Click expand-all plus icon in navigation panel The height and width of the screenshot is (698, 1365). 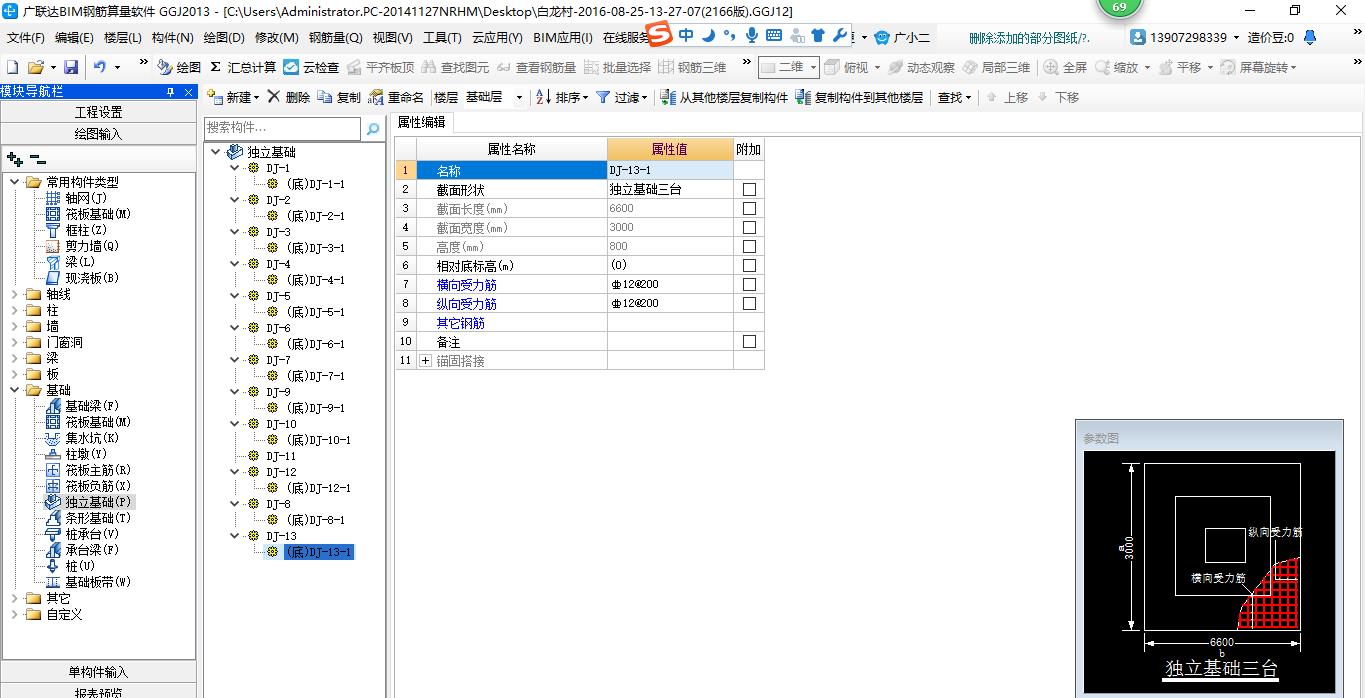(14, 158)
